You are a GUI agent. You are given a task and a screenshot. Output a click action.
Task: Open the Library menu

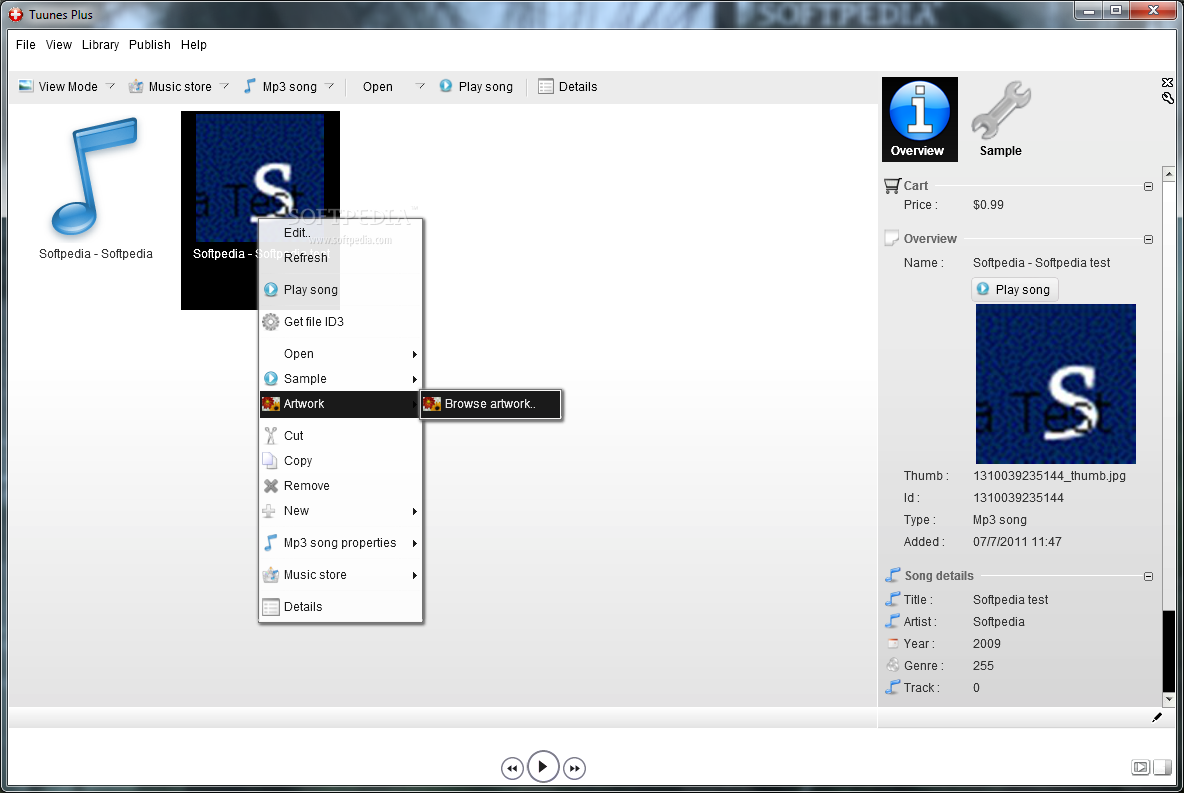[100, 45]
